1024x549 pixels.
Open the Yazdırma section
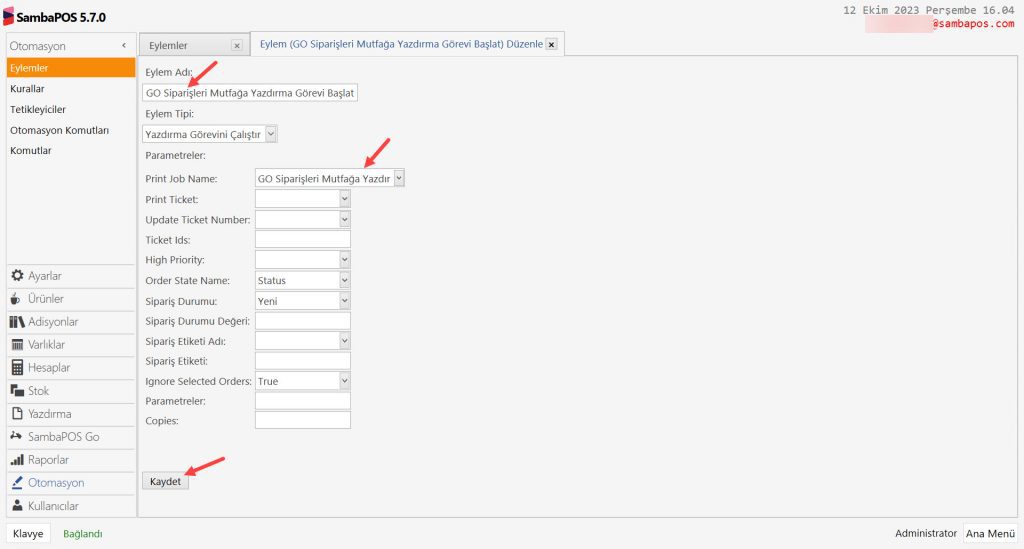(x=71, y=413)
